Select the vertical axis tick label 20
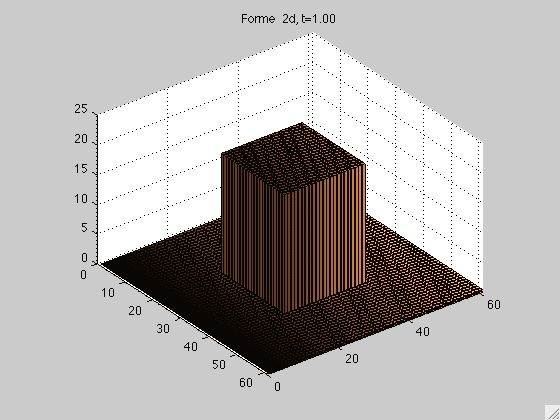Screen dimensions: 560x420 point(81,139)
